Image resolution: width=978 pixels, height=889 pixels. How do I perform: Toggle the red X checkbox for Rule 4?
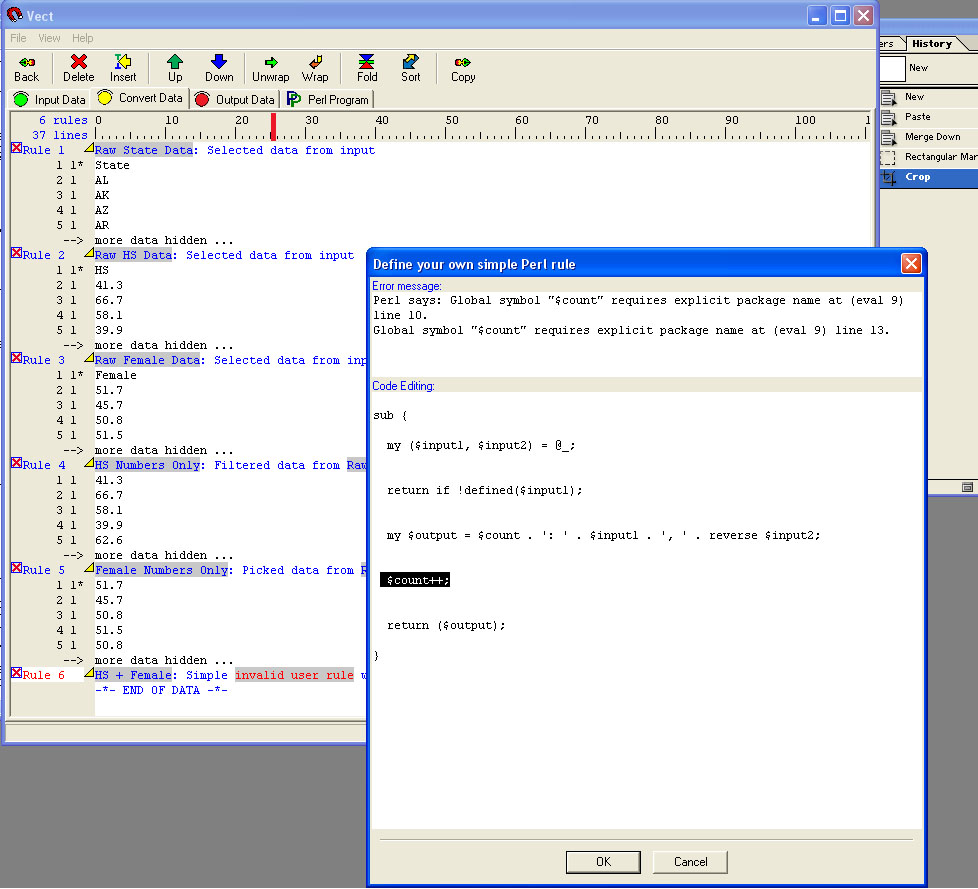[x=17, y=464]
